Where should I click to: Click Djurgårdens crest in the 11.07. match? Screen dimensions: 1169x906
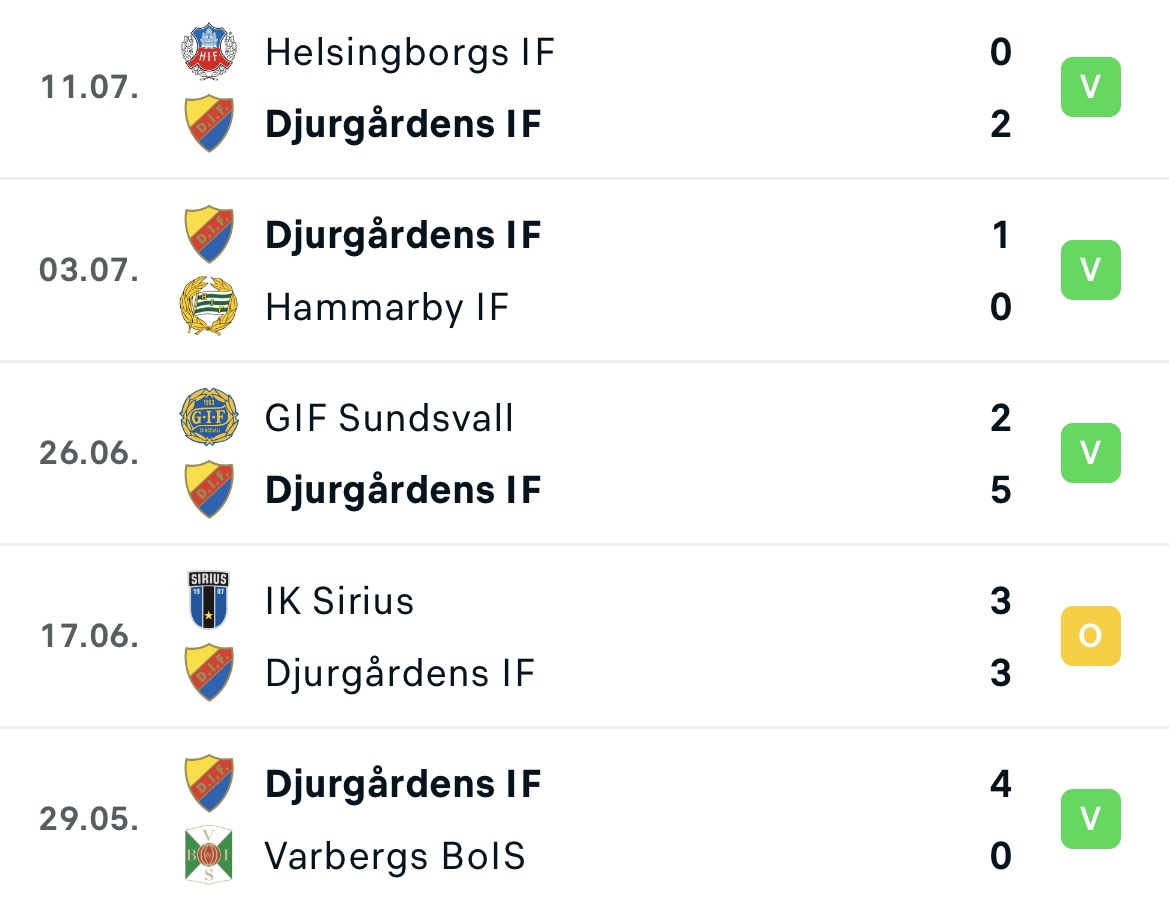click(209, 124)
